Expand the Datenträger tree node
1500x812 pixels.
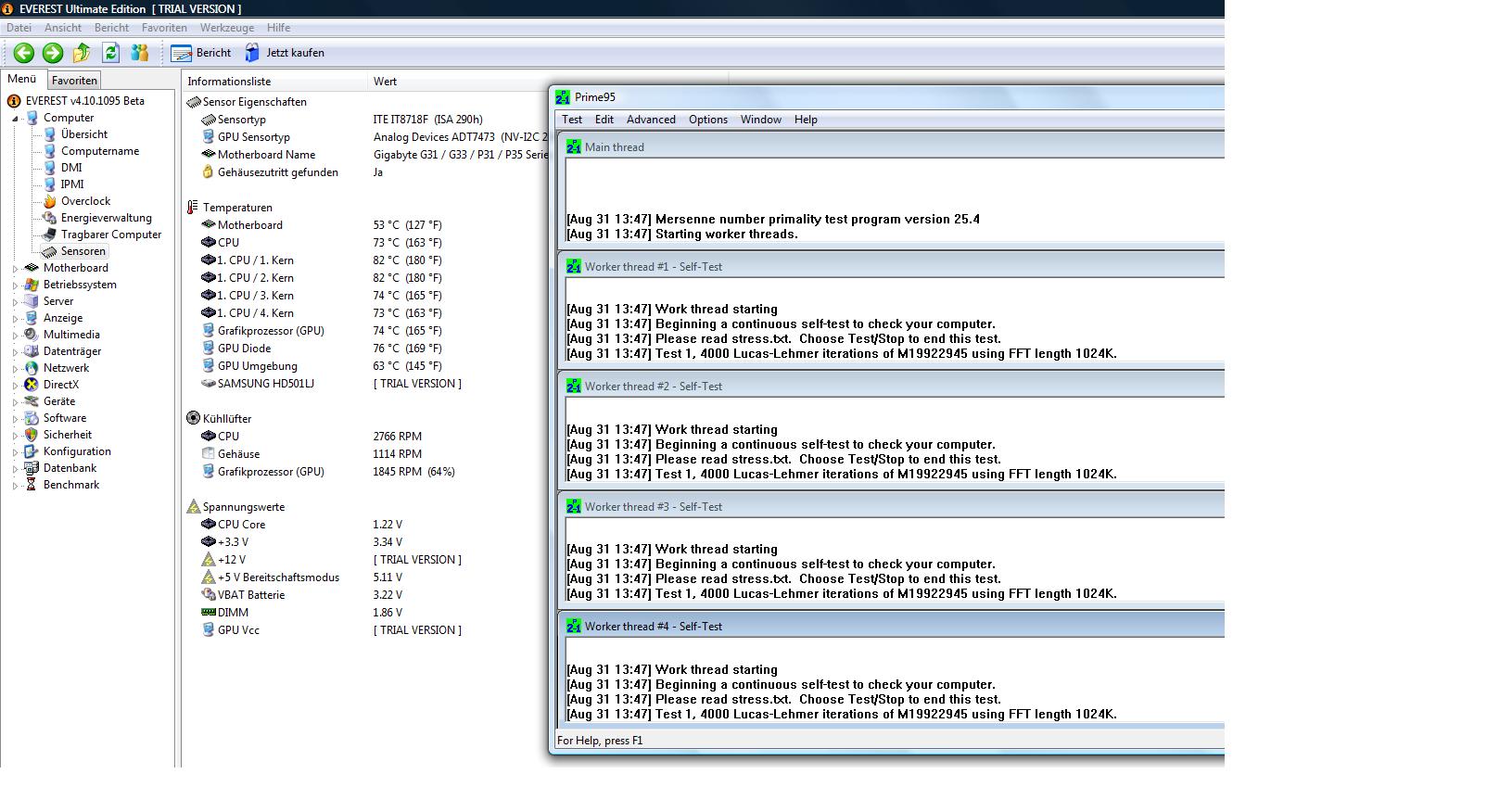[x=15, y=352]
